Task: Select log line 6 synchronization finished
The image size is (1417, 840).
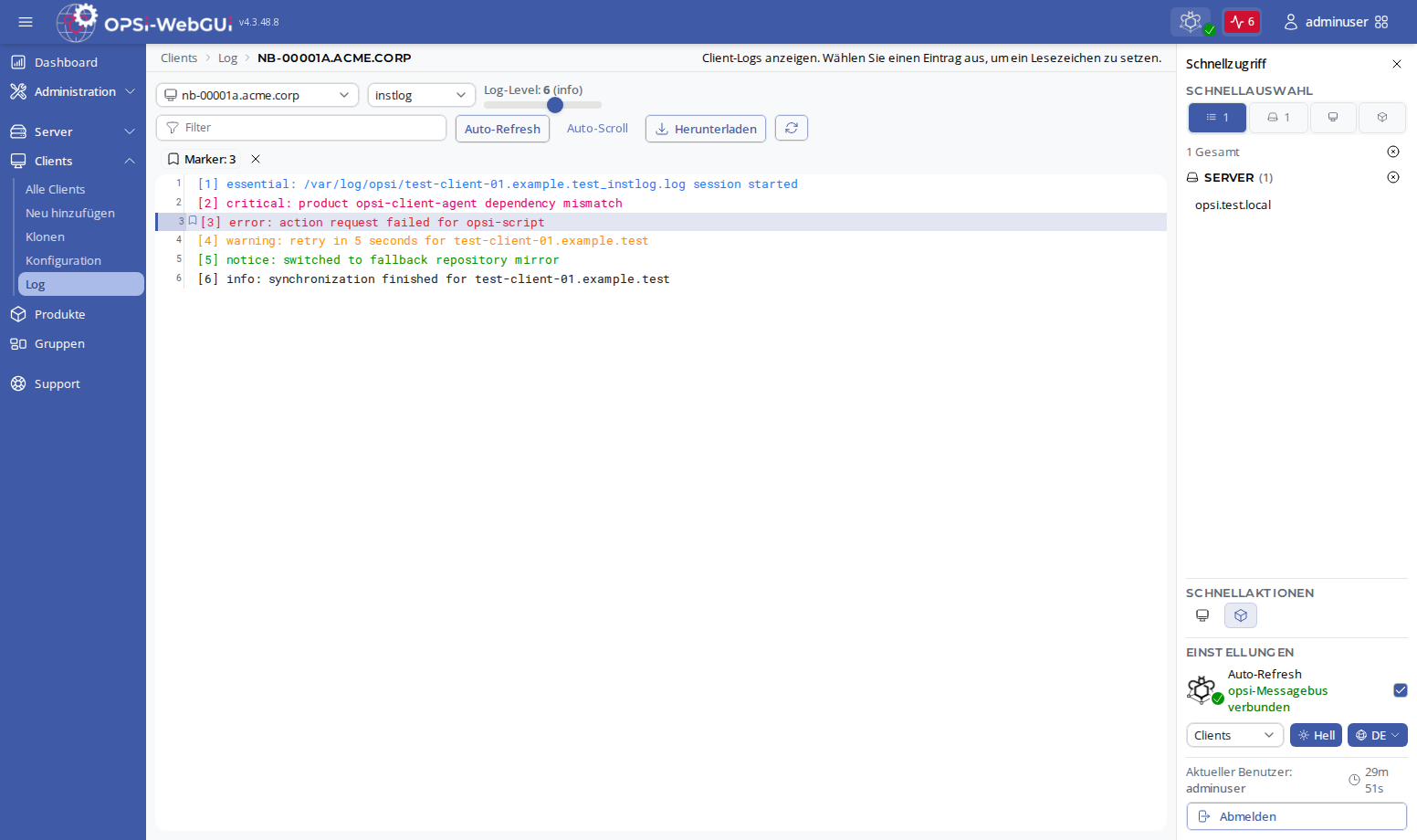Action: pyautogui.click(x=661, y=278)
